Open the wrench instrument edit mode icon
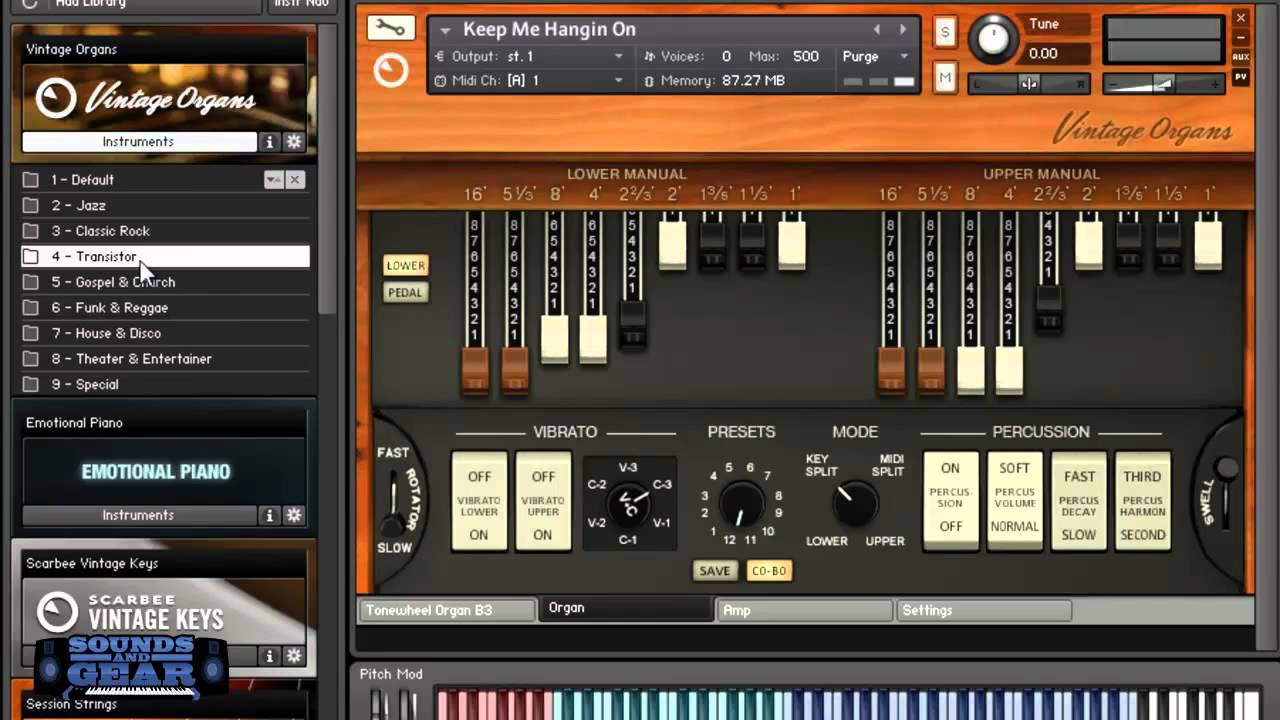 (390, 28)
